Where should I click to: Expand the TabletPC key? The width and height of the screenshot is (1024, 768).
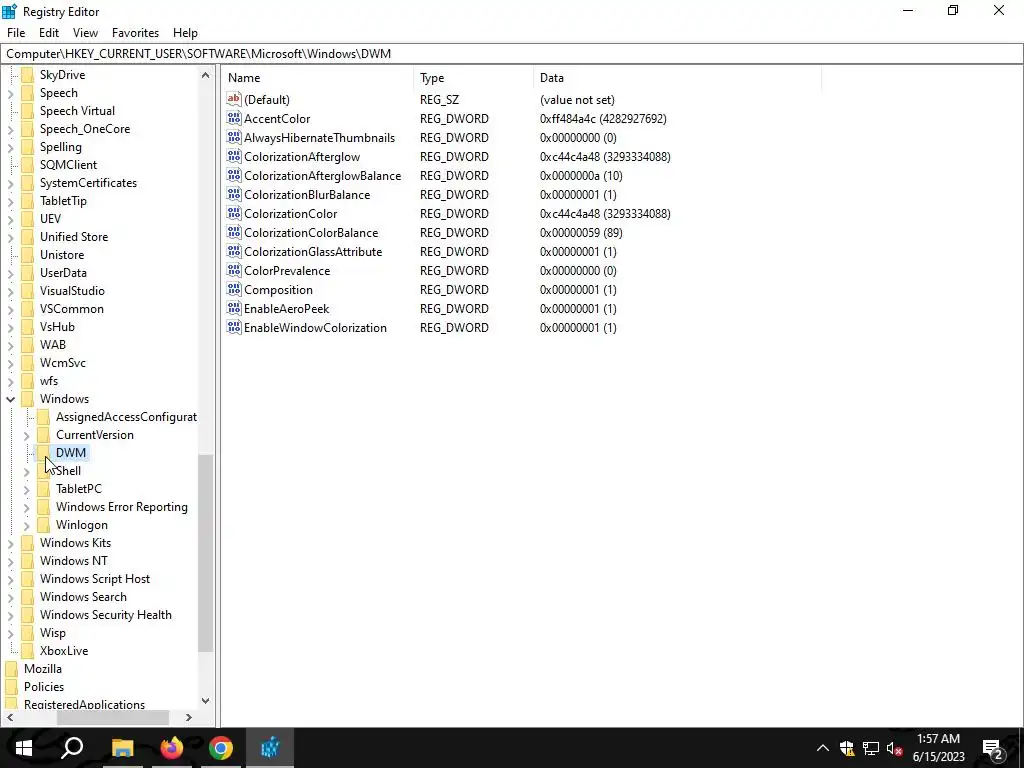pos(26,489)
